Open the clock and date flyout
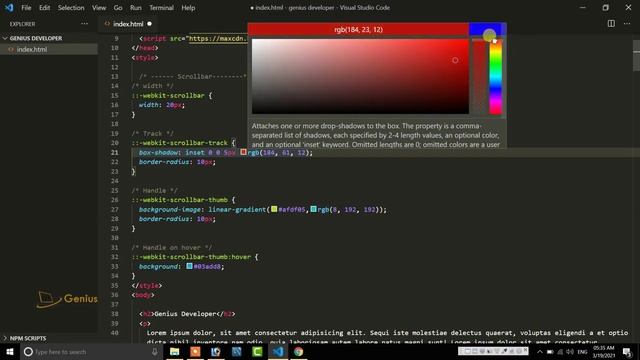The image size is (640, 360). tap(604, 351)
